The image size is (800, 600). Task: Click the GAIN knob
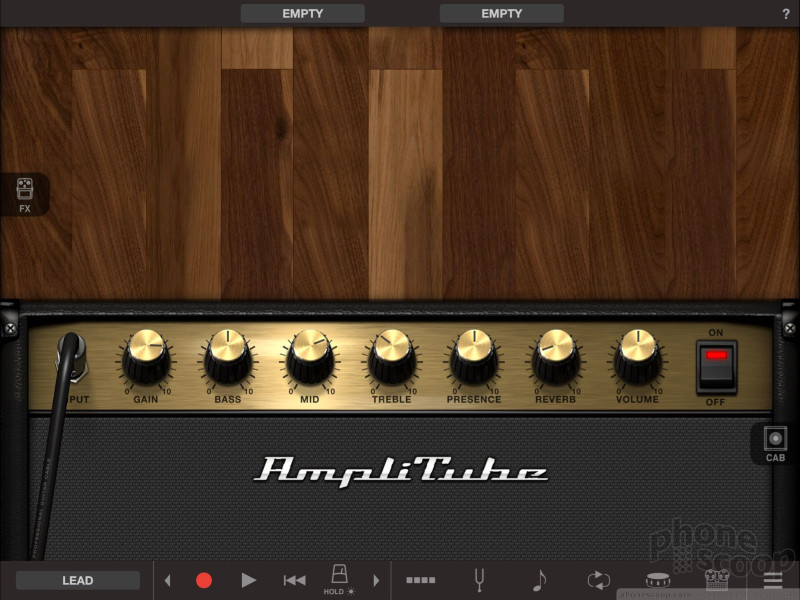coord(146,357)
